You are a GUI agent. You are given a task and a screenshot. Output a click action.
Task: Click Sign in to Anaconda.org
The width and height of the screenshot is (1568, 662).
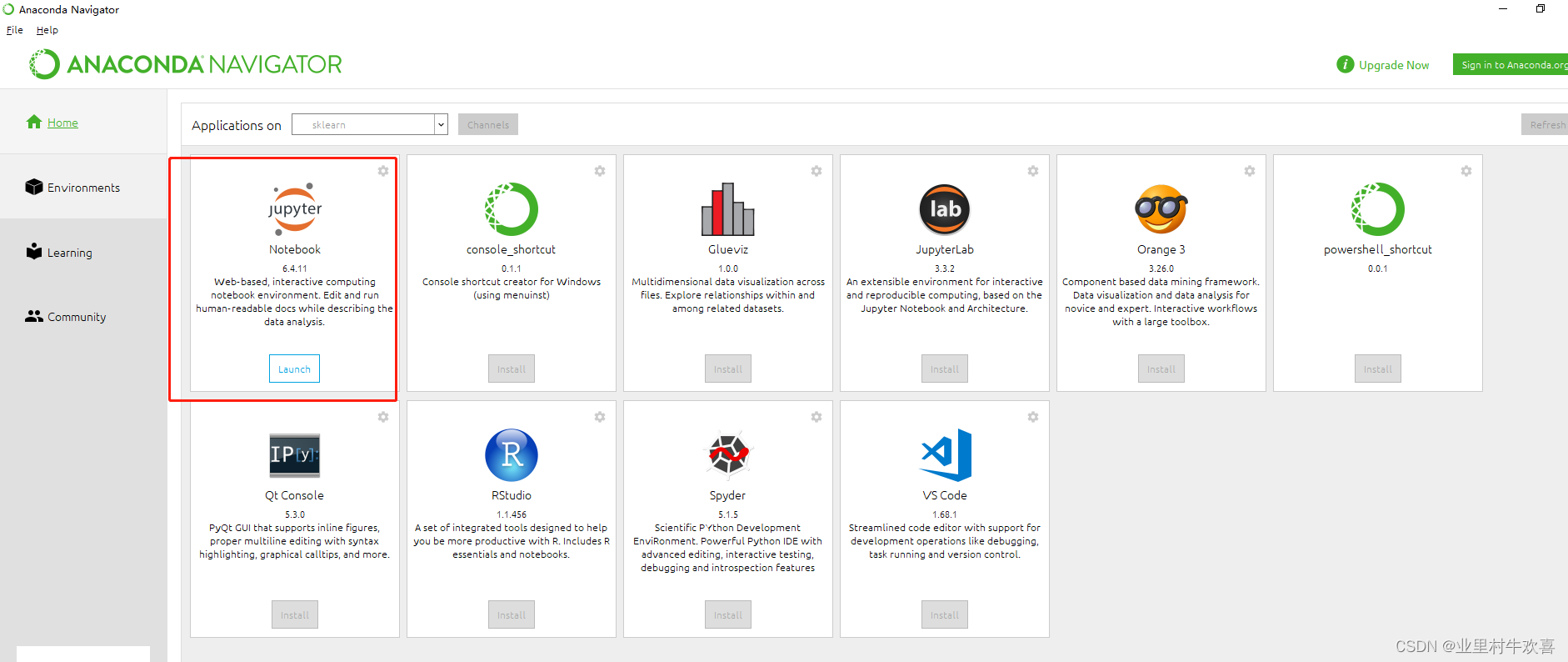[1511, 64]
